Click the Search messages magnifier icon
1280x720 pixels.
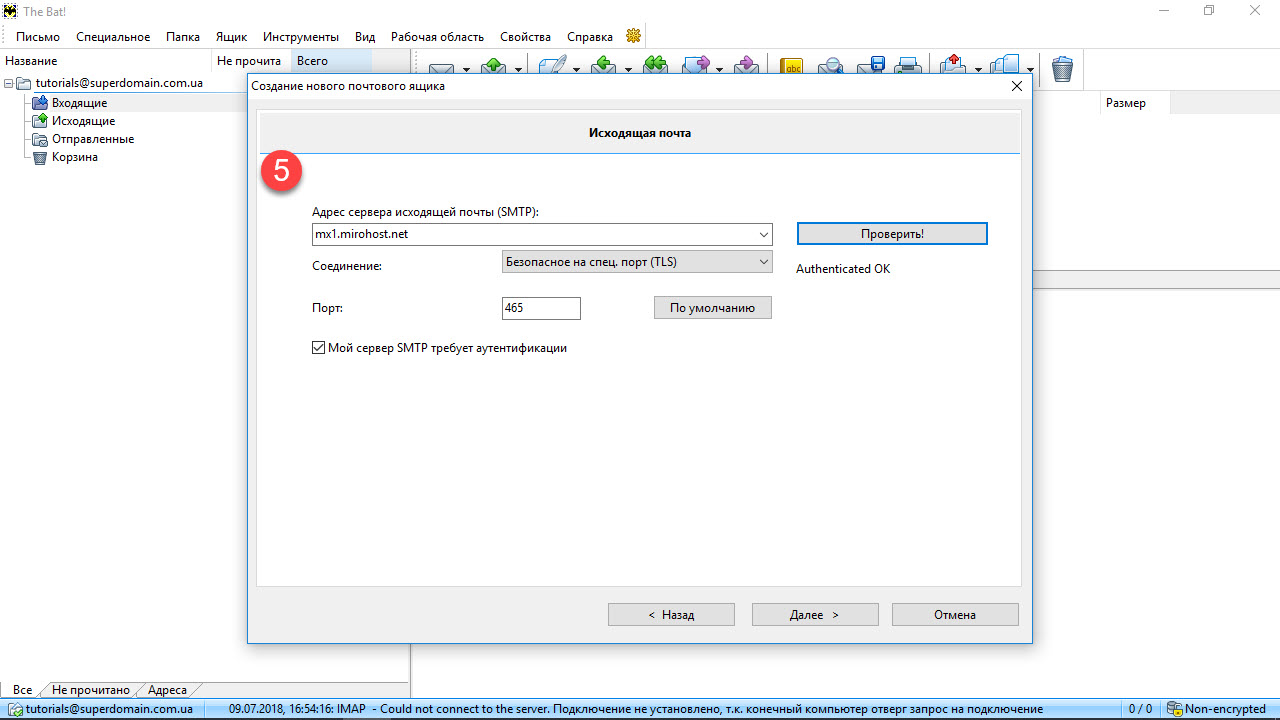830,67
